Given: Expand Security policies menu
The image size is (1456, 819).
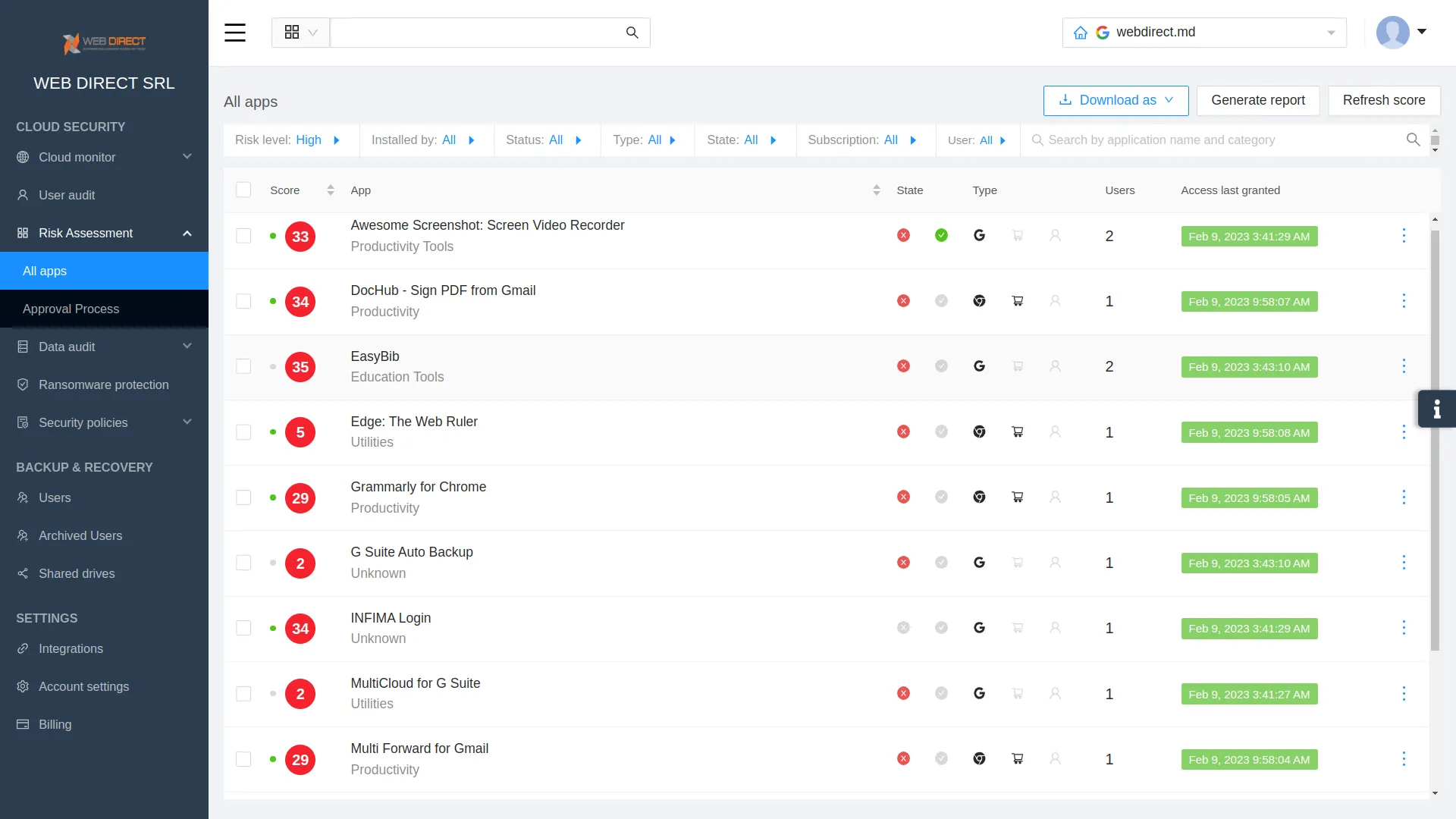Looking at the screenshot, I should click(104, 422).
